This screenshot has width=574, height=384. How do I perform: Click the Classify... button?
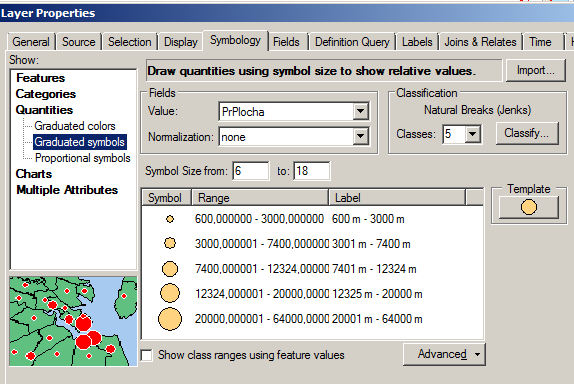pos(527,133)
